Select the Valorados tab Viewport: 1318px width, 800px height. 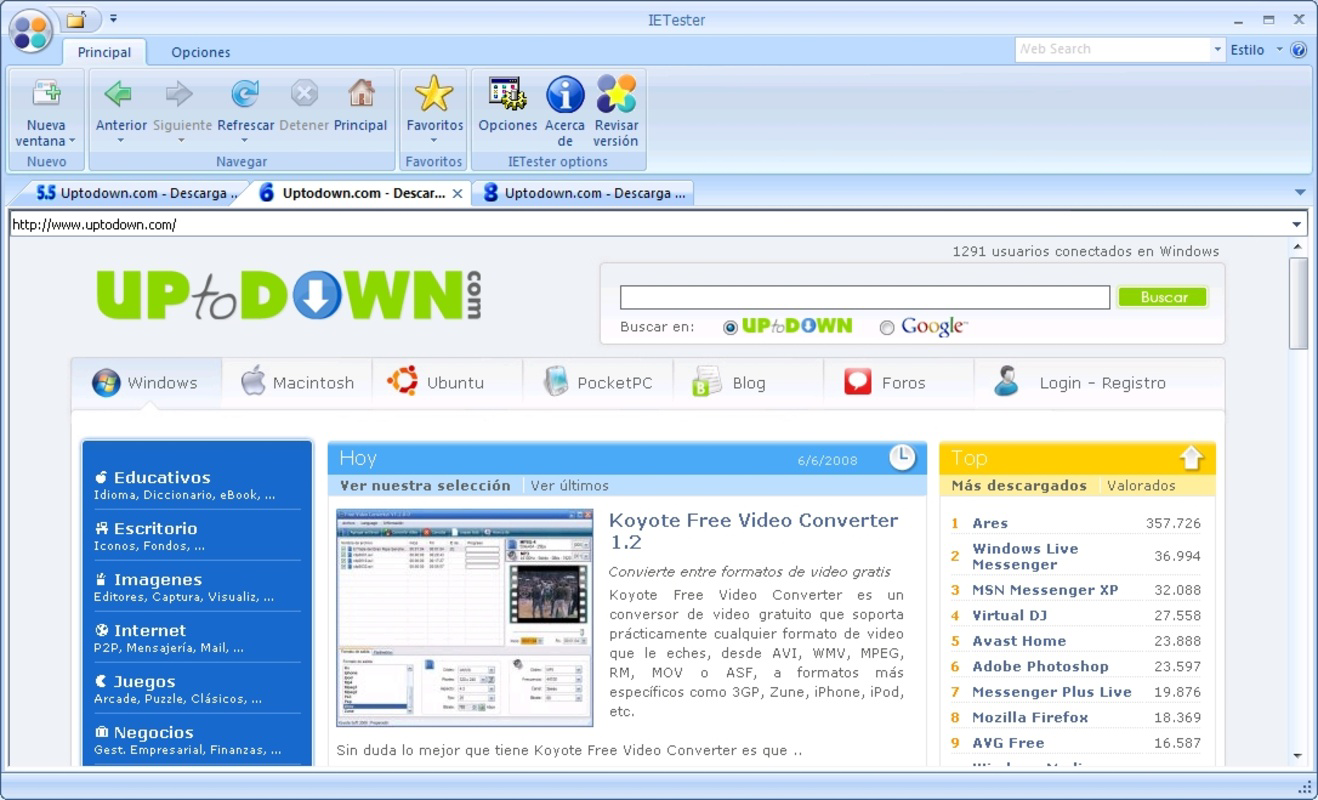click(x=1141, y=486)
